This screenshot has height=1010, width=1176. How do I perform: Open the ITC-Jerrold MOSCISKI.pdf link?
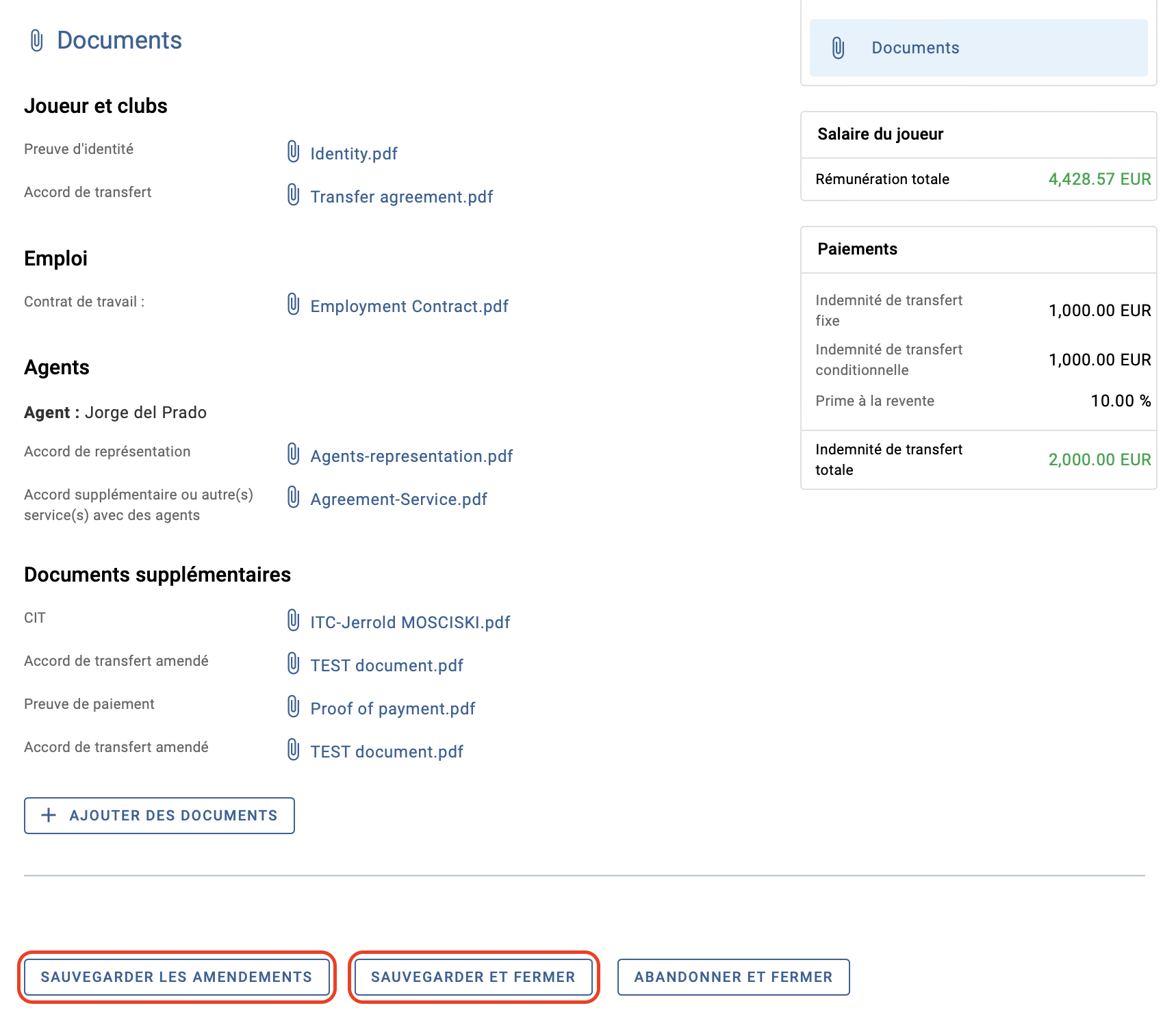point(410,622)
